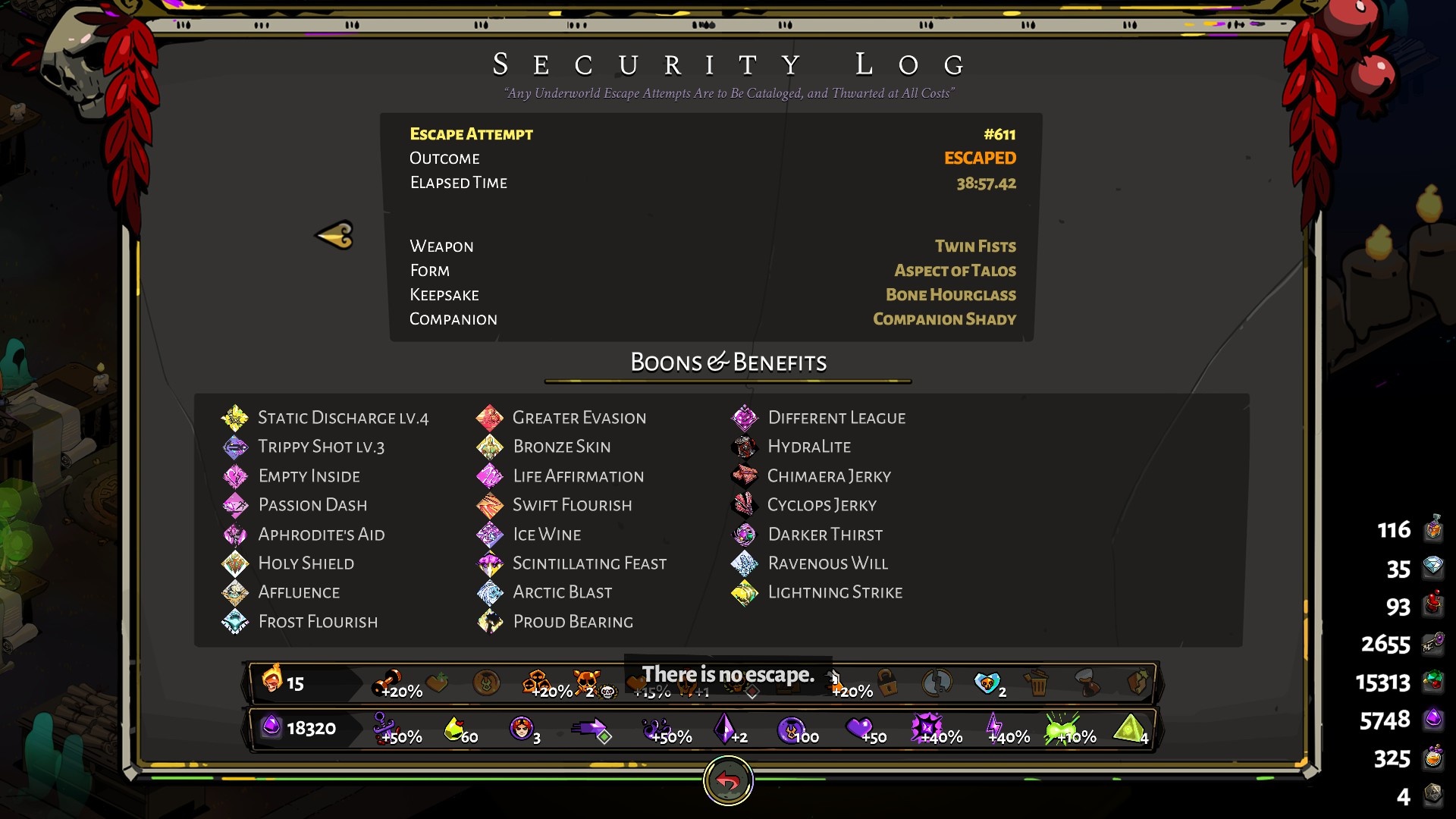Select the Proud Bearing boon entry

(555, 622)
